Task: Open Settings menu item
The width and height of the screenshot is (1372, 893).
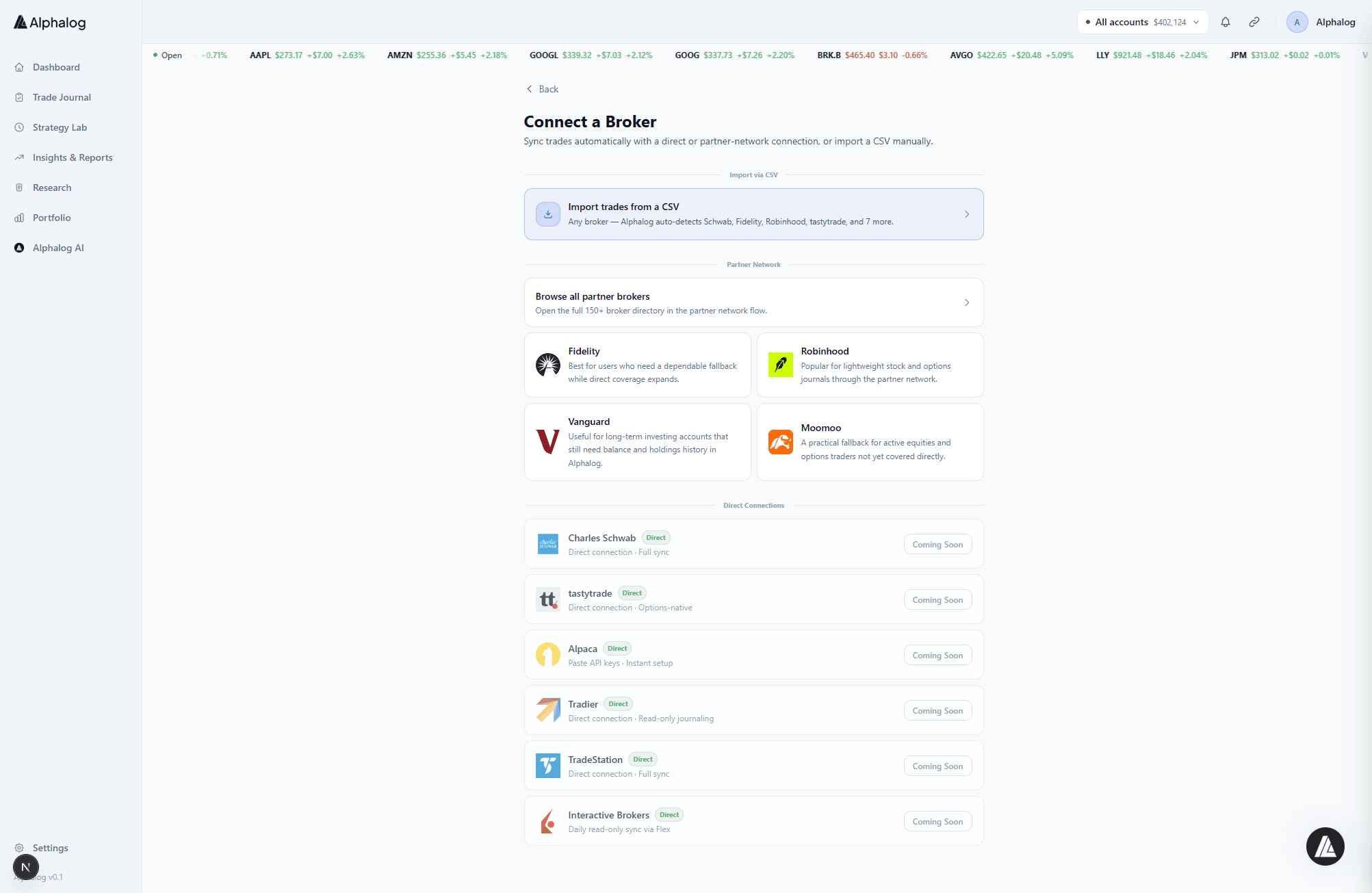Action: [51, 848]
